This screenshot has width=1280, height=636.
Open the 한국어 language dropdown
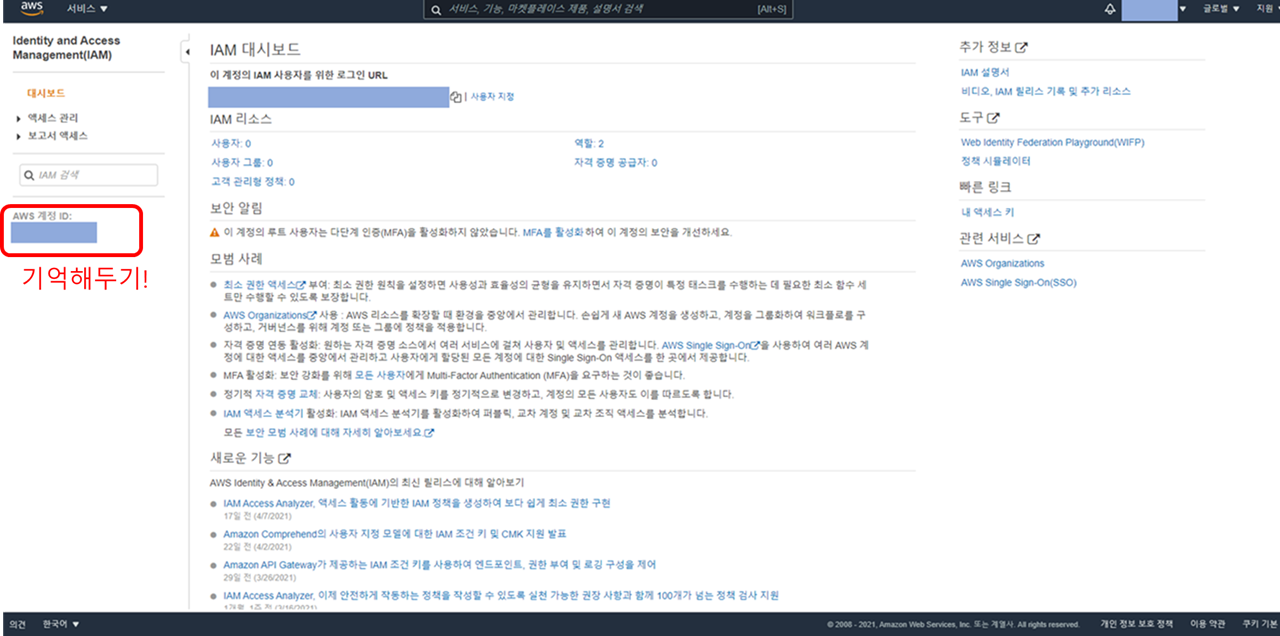(x=61, y=624)
